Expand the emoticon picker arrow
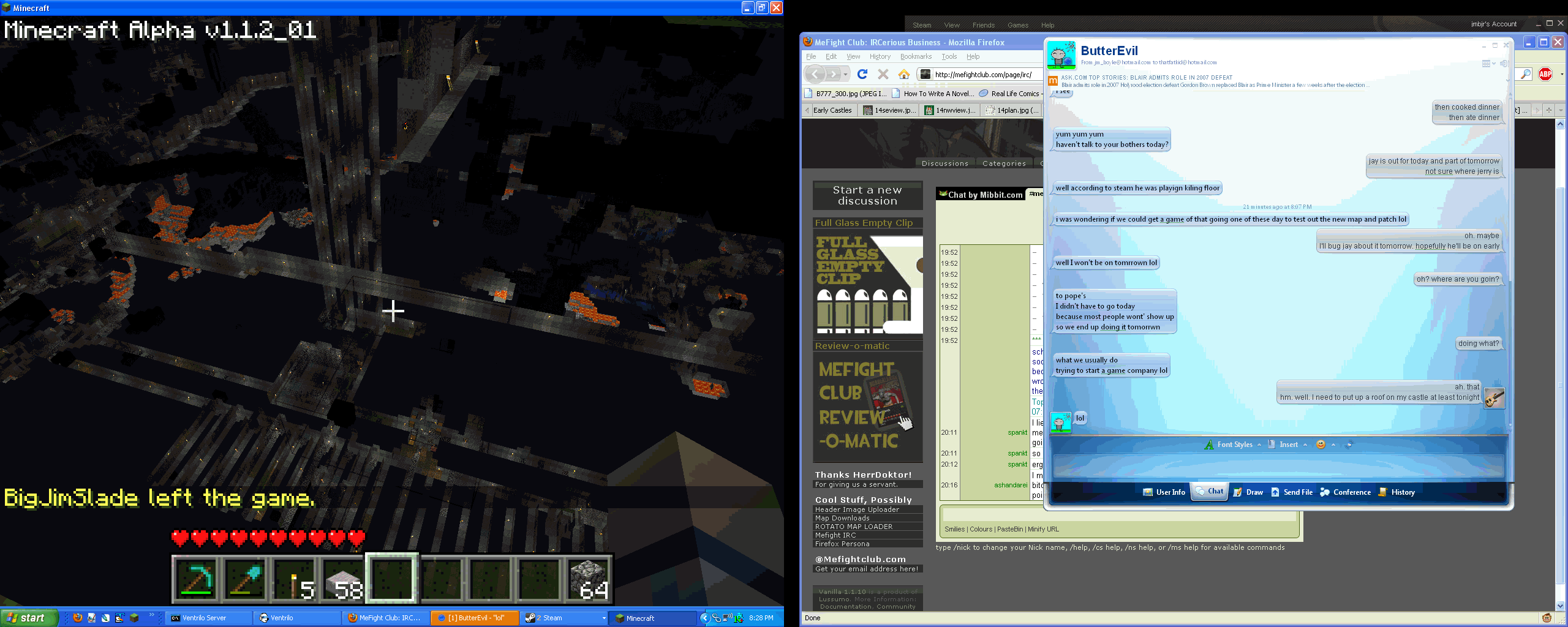1568x627 pixels. point(1333,445)
